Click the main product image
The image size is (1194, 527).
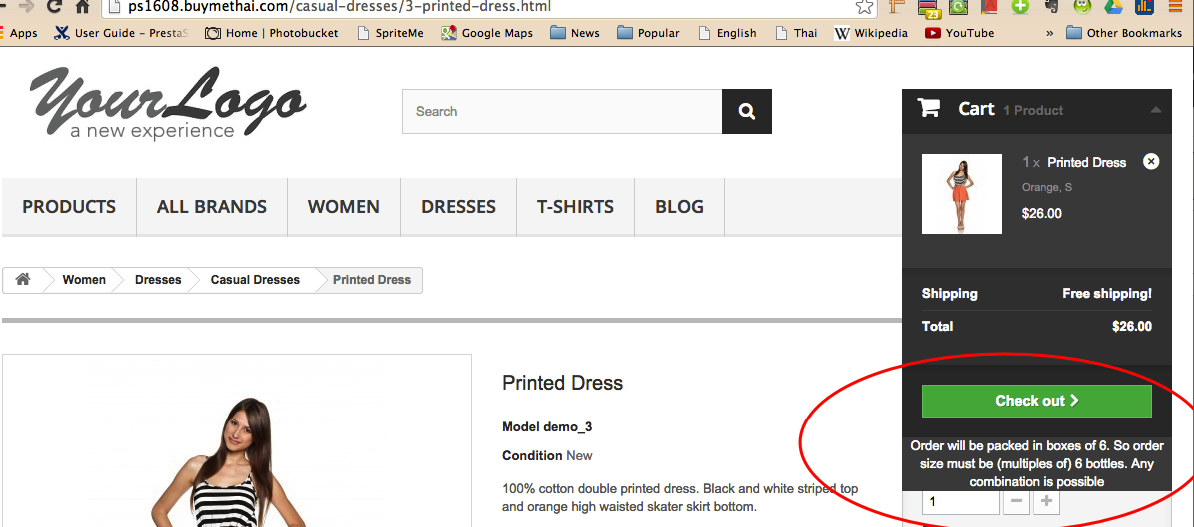coord(237,441)
